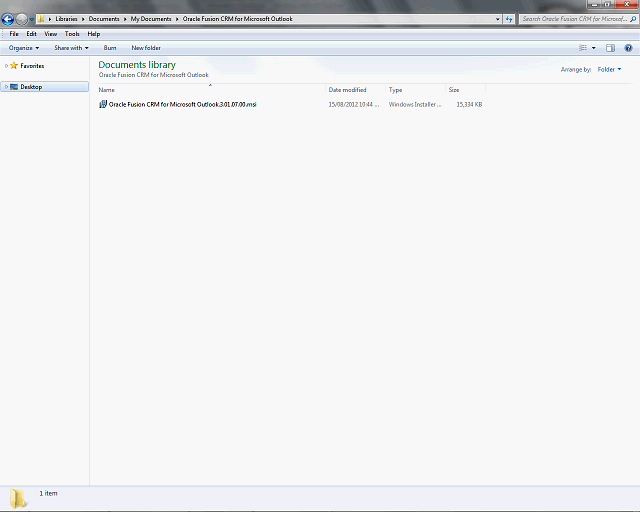Select the msi installer file icon

[x=103, y=104]
